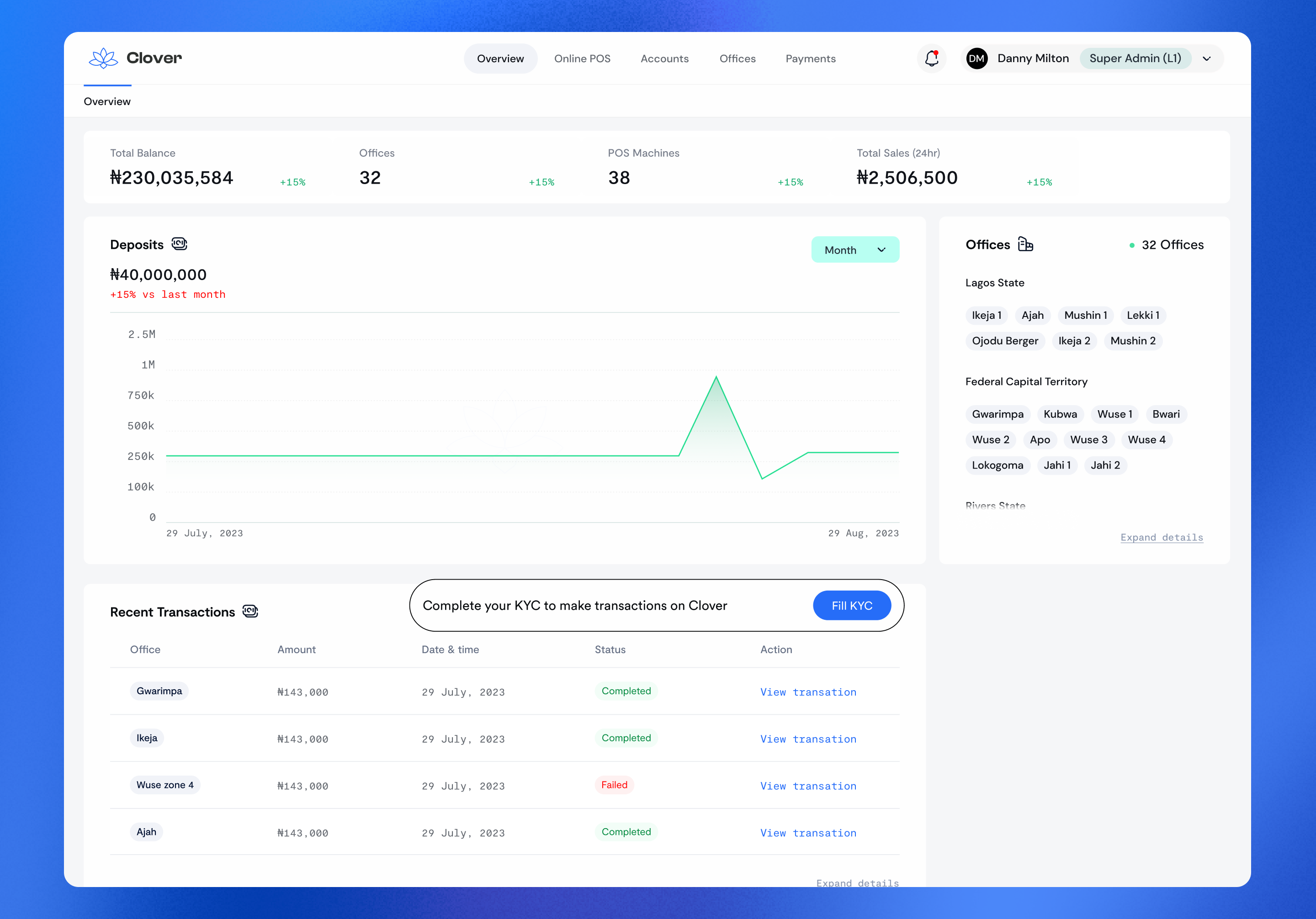Select the Kubwa office chip
Viewport: 1316px width, 919px height.
coord(1061,414)
